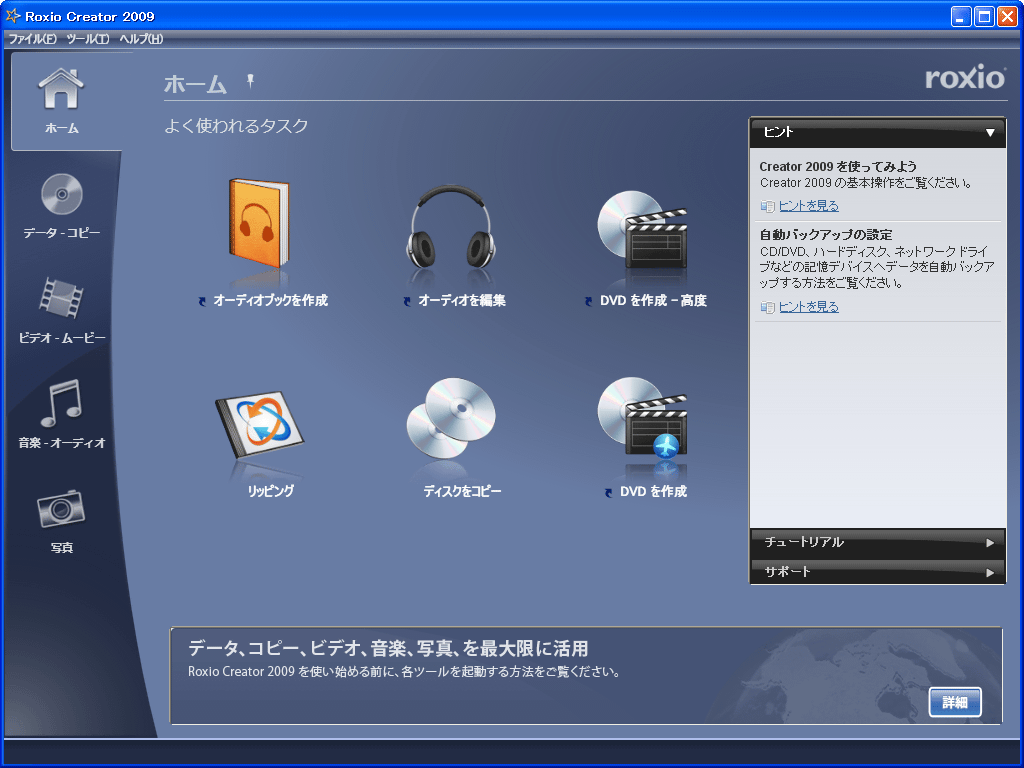Screen dimensions: 1024x768
Task: Open the ヘルプ(H) menu
Action: tap(141, 39)
